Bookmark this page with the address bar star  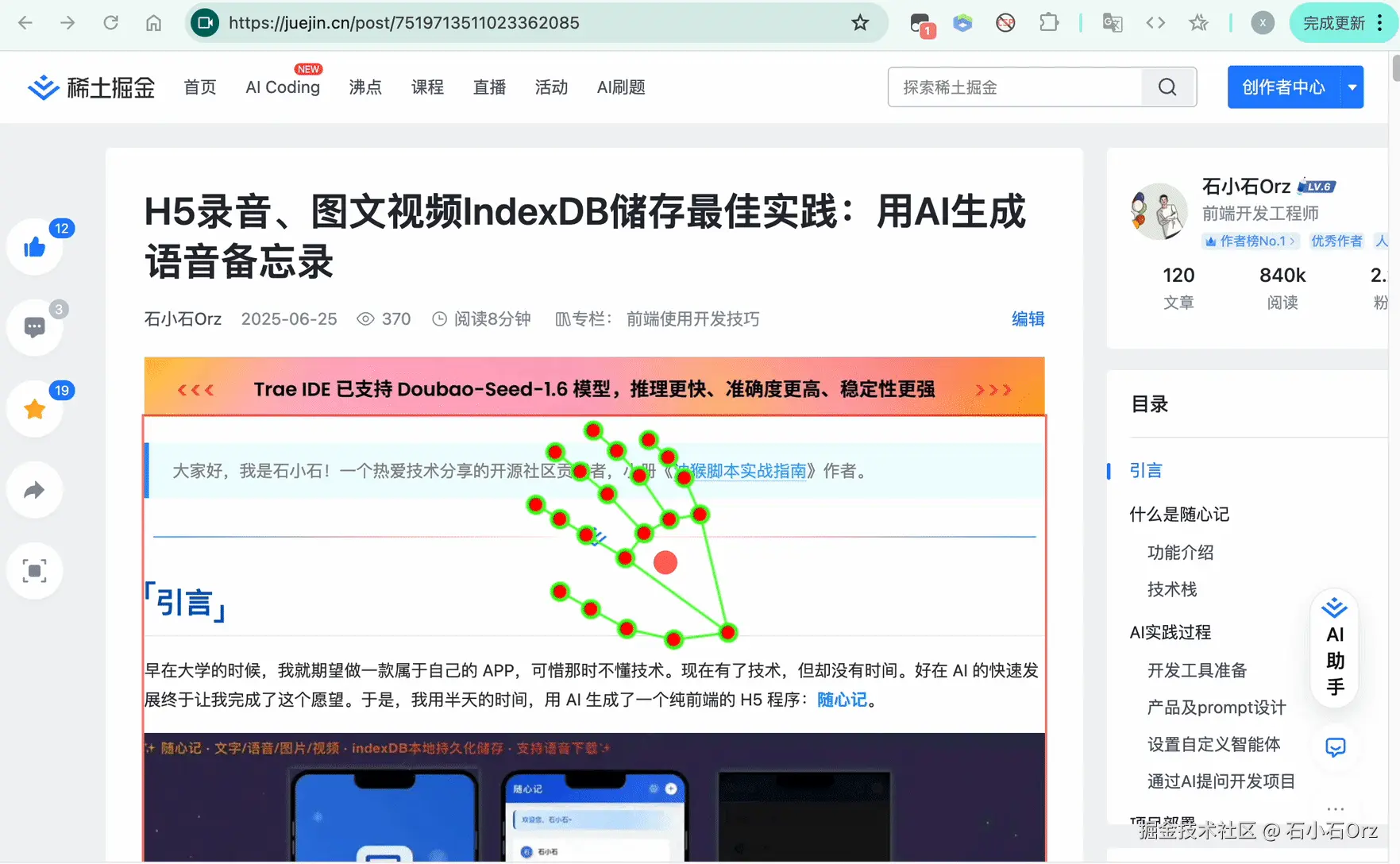[860, 23]
